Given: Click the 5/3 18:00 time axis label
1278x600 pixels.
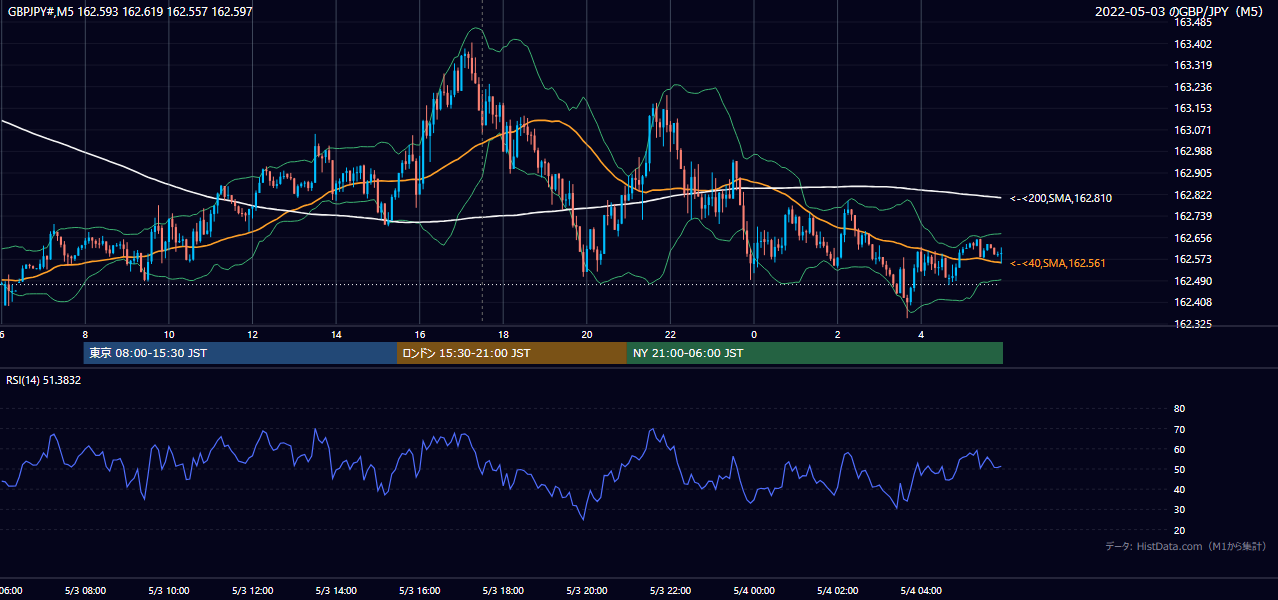Looking at the screenshot, I should pos(503,591).
